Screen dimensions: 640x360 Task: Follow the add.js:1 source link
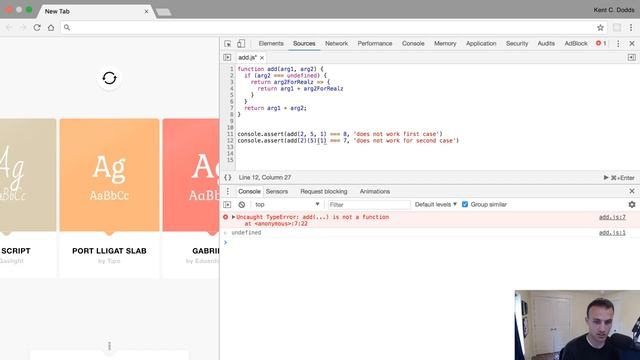tap(612, 233)
